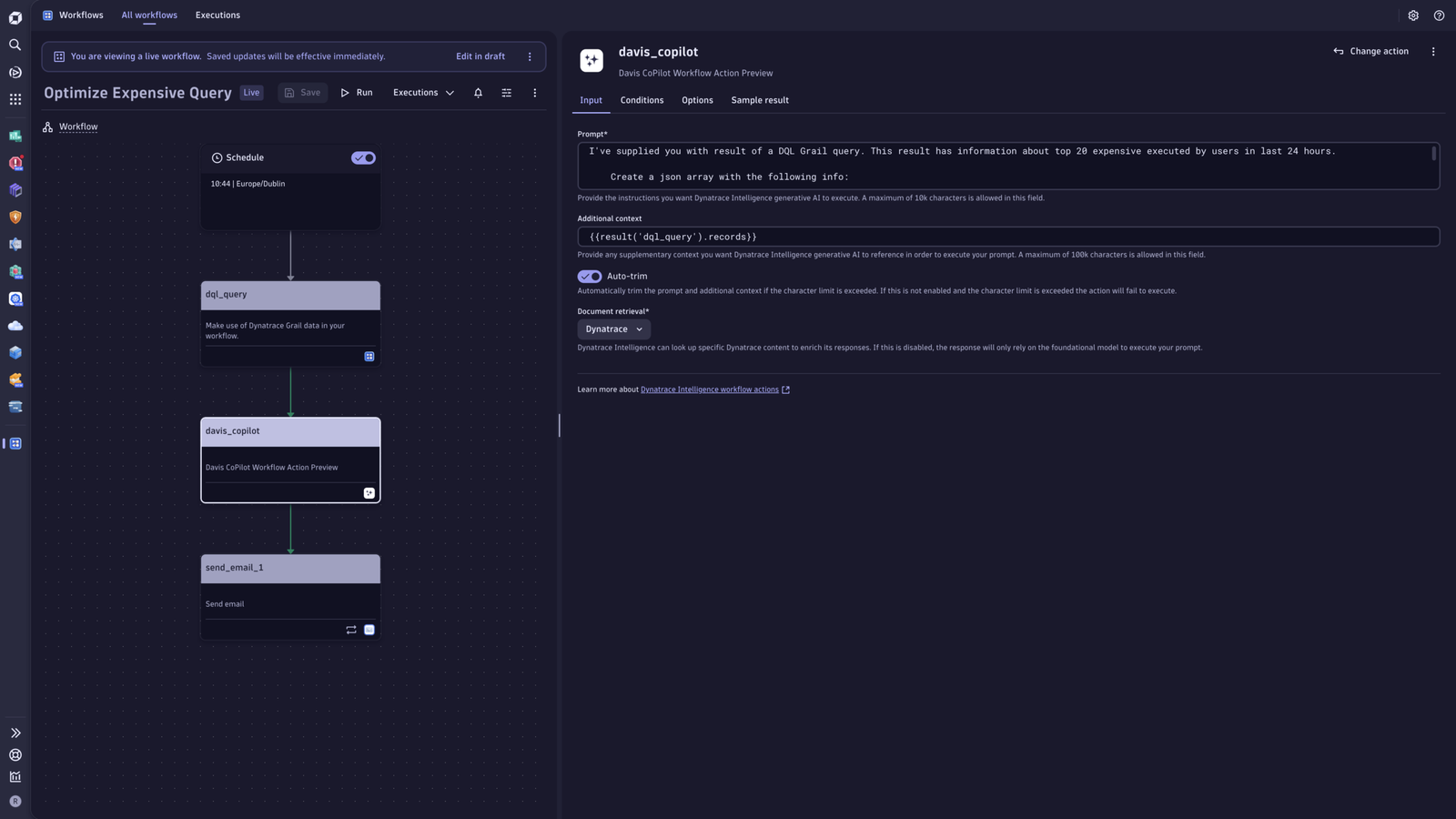This screenshot has height=819, width=1456.
Task: Click the purple cube app icon
Action: [15, 190]
